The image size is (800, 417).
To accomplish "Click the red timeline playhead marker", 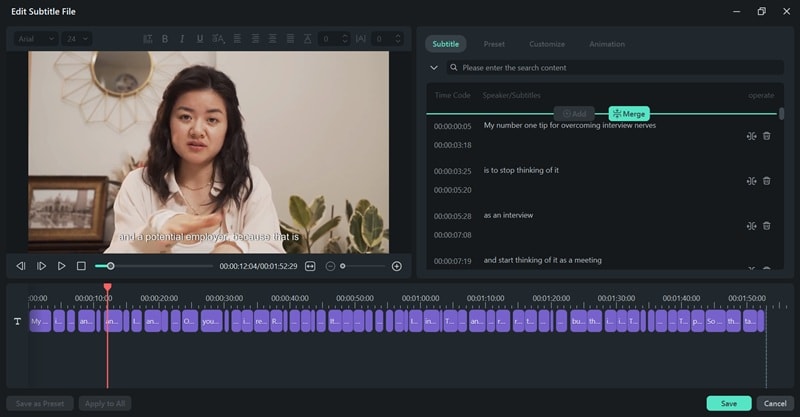I will coord(108,287).
